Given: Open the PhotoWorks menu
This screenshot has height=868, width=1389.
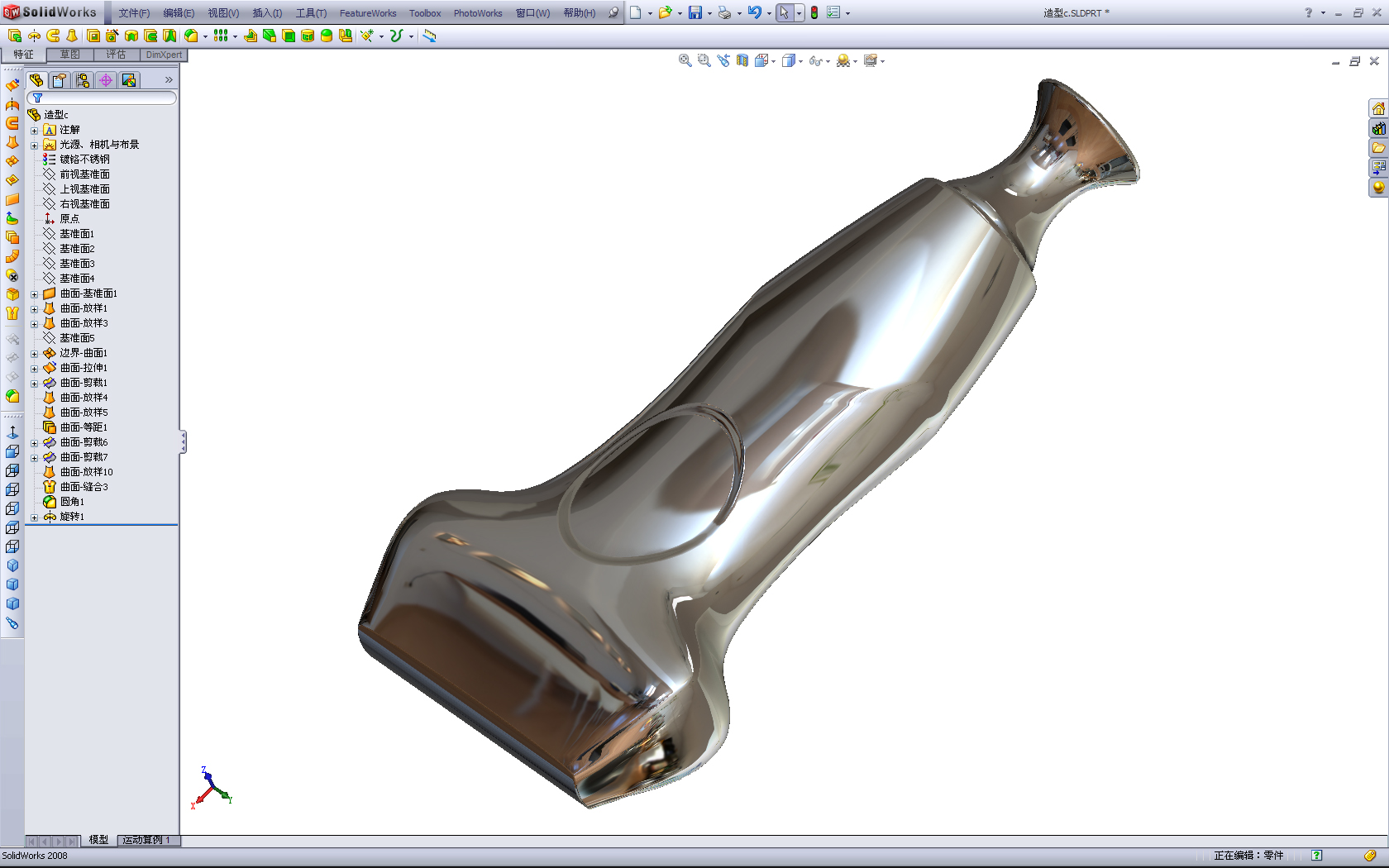Looking at the screenshot, I should 478,13.
